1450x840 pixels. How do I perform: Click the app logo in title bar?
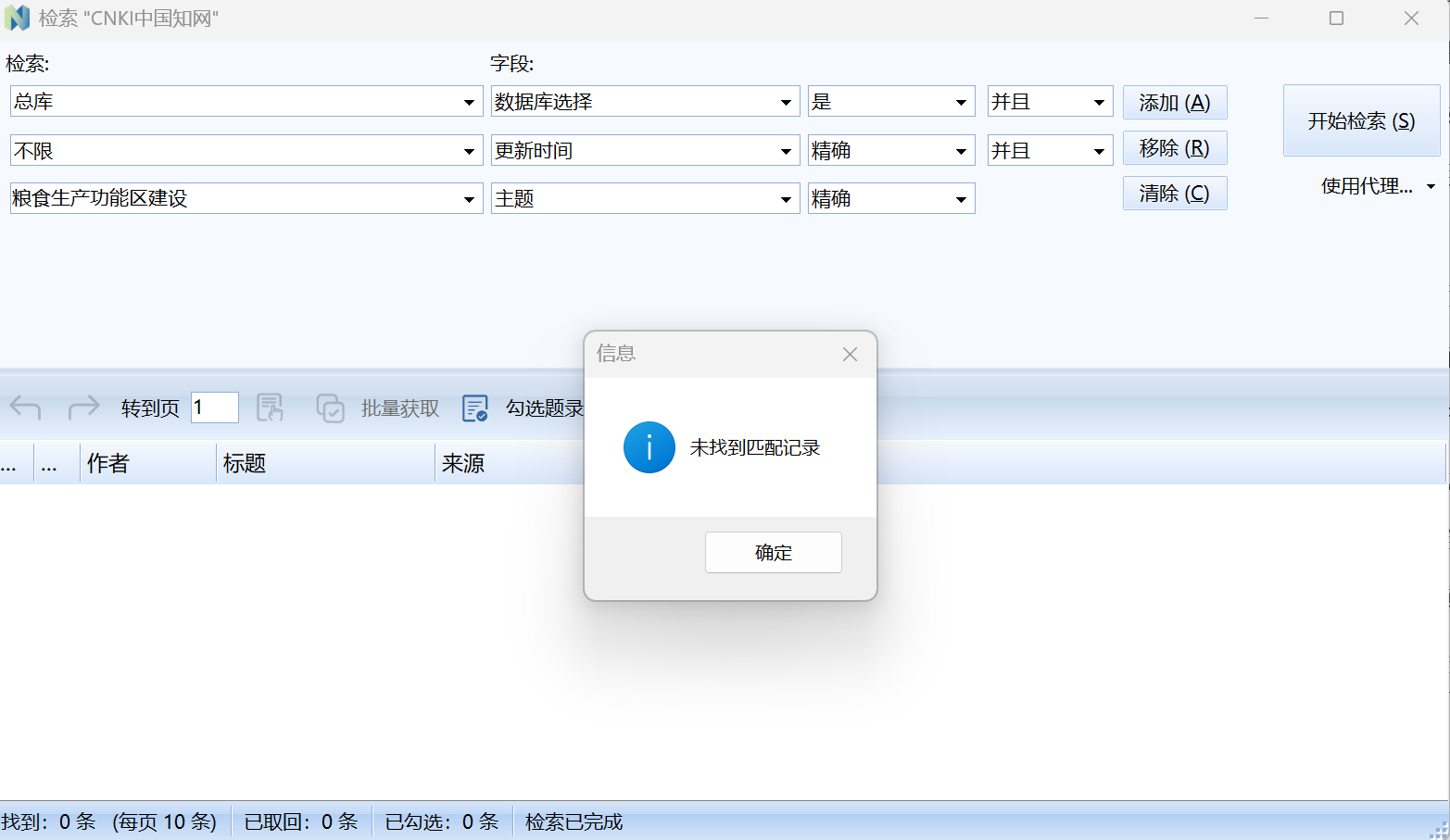point(17,18)
